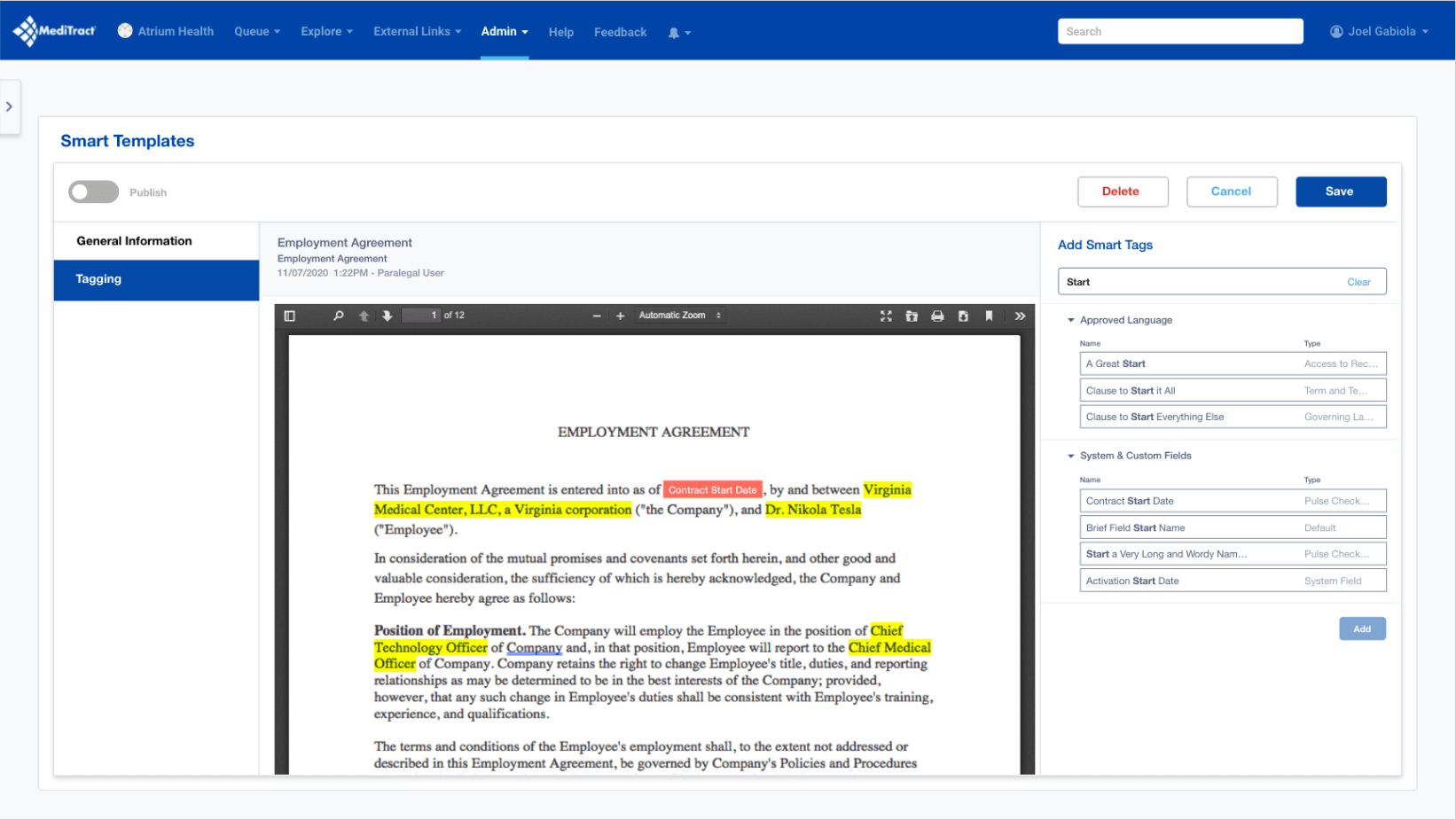Select Start a Very Long and Wordy row
The image size is (1456, 820).
[1233, 554]
